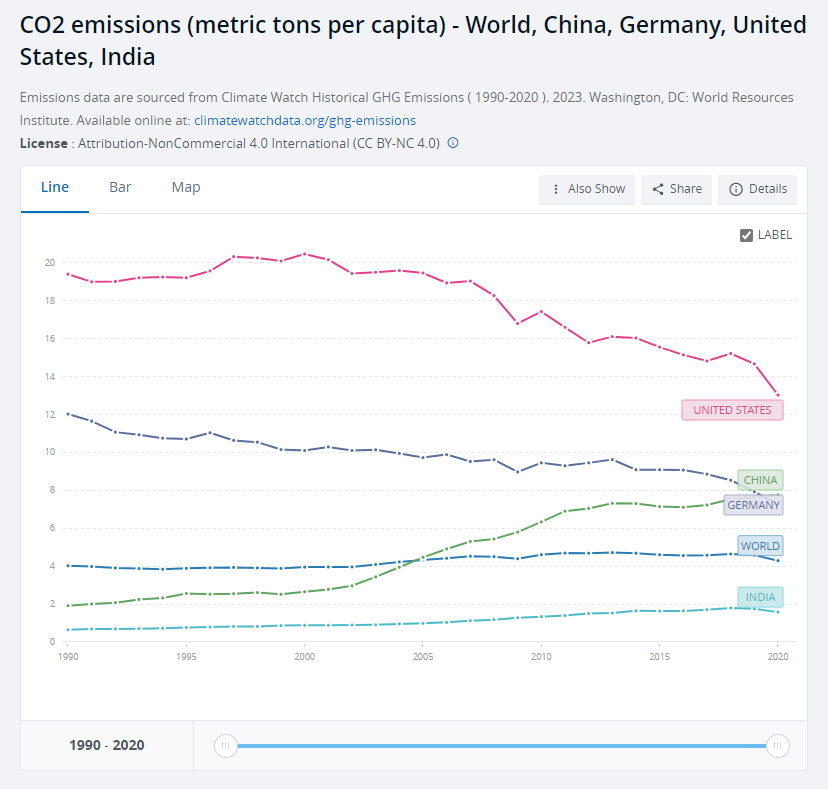
Task: Select the Line tab
Action: 55,188
